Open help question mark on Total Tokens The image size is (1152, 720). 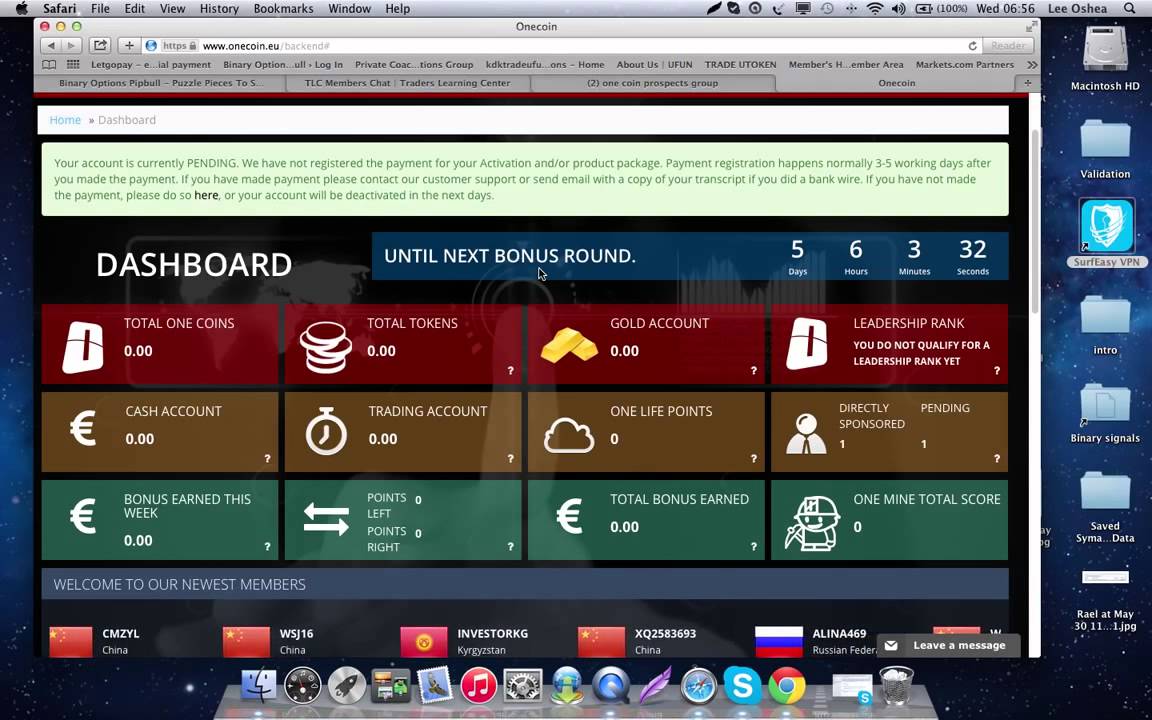[511, 370]
